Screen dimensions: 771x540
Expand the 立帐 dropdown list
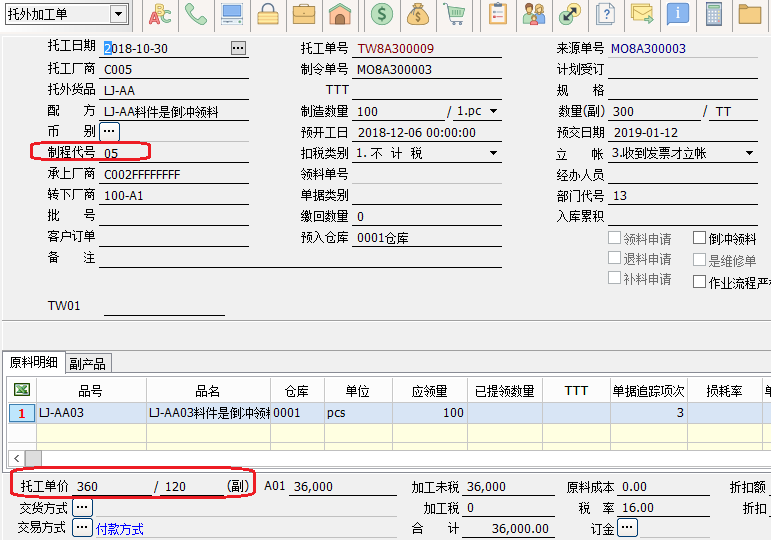[x=749, y=153]
